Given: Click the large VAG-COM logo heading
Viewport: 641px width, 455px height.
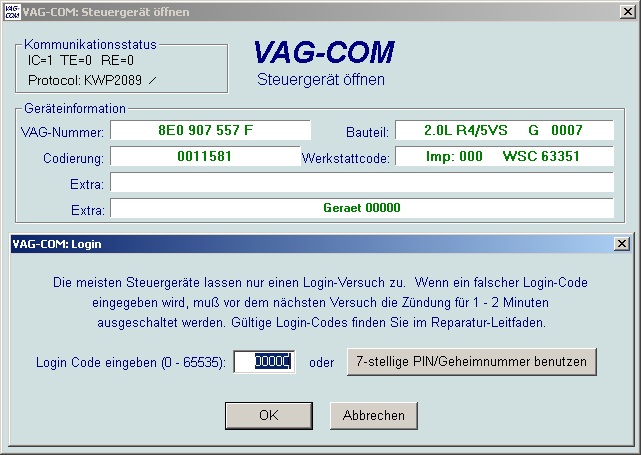Looking at the screenshot, I should (x=323, y=52).
